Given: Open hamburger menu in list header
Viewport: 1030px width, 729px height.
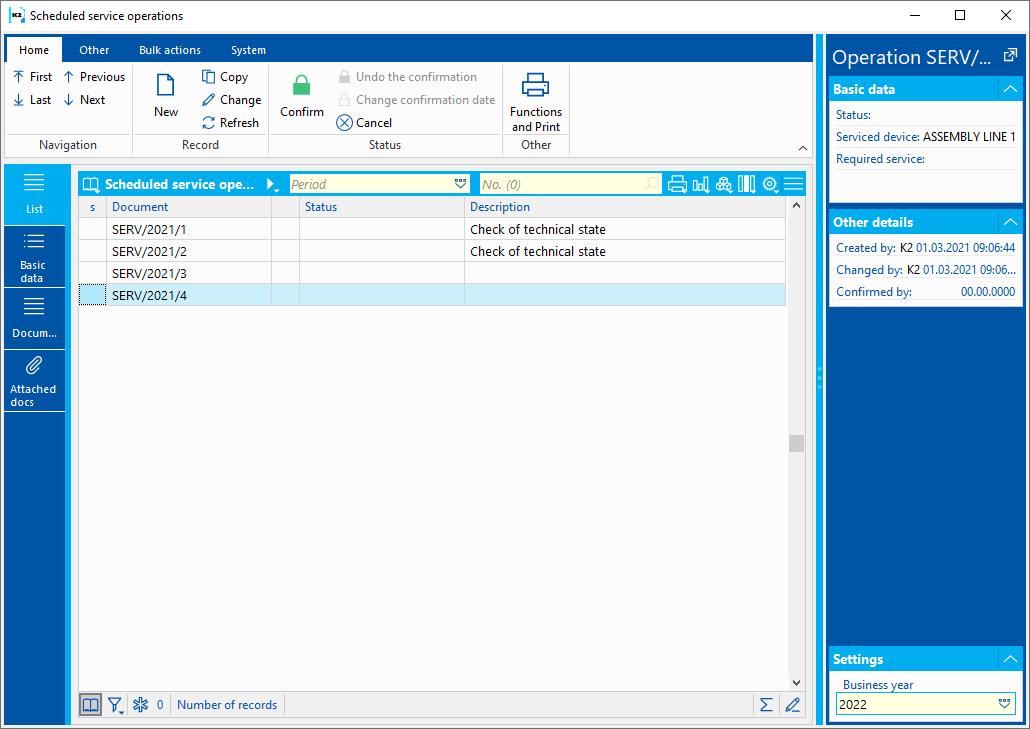Looking at the screenshot, I should tap(794, 185).
